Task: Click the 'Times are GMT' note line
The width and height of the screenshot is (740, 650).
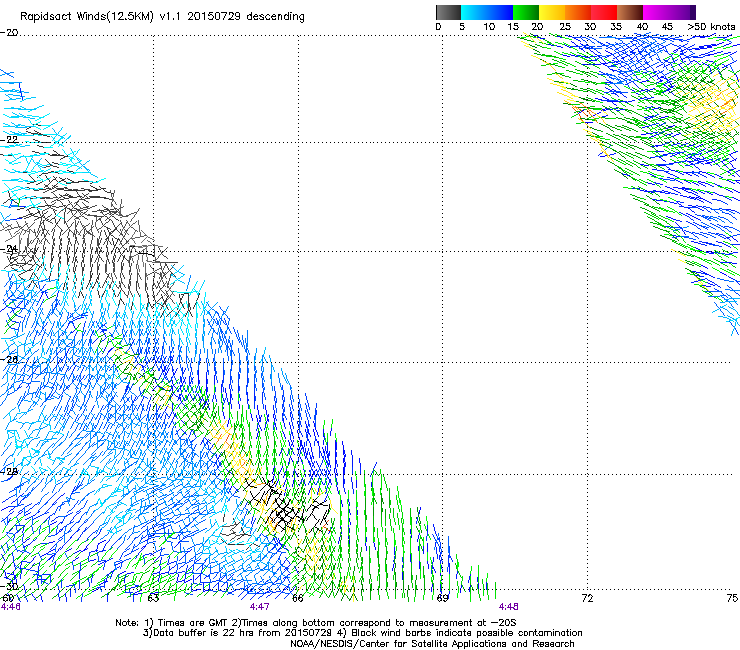Action: point(316,623)
